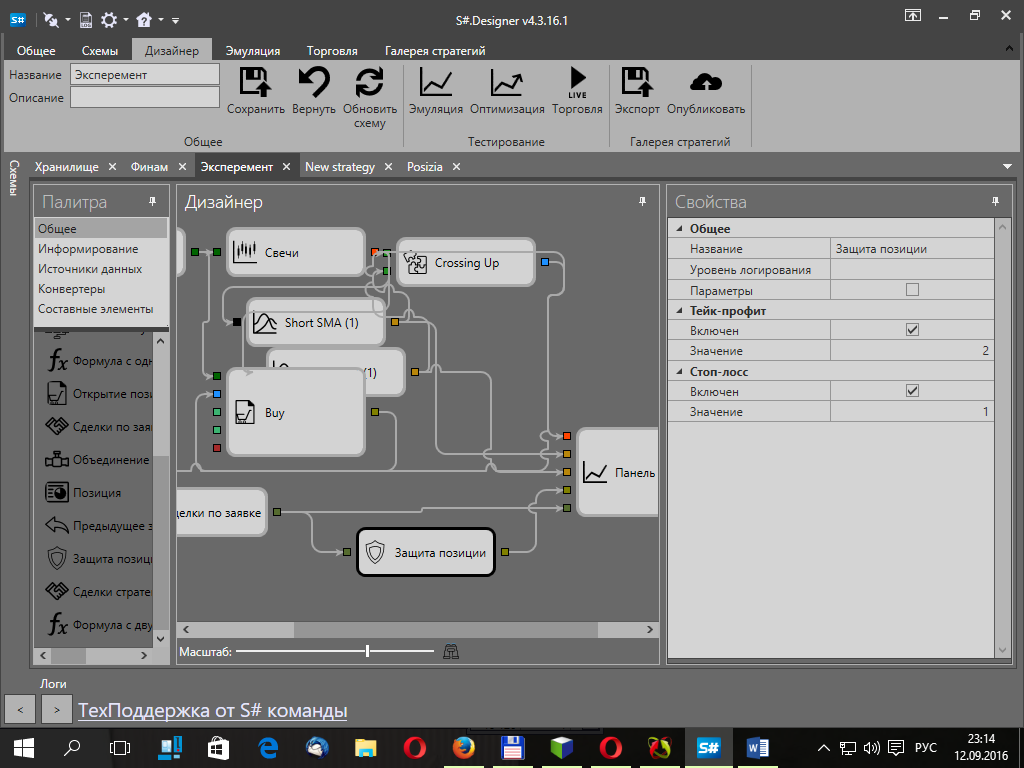Screen dimensions: 1024x768
Task: Open the Эмуляция ribbon tab
Action: [x=253, y=51]
